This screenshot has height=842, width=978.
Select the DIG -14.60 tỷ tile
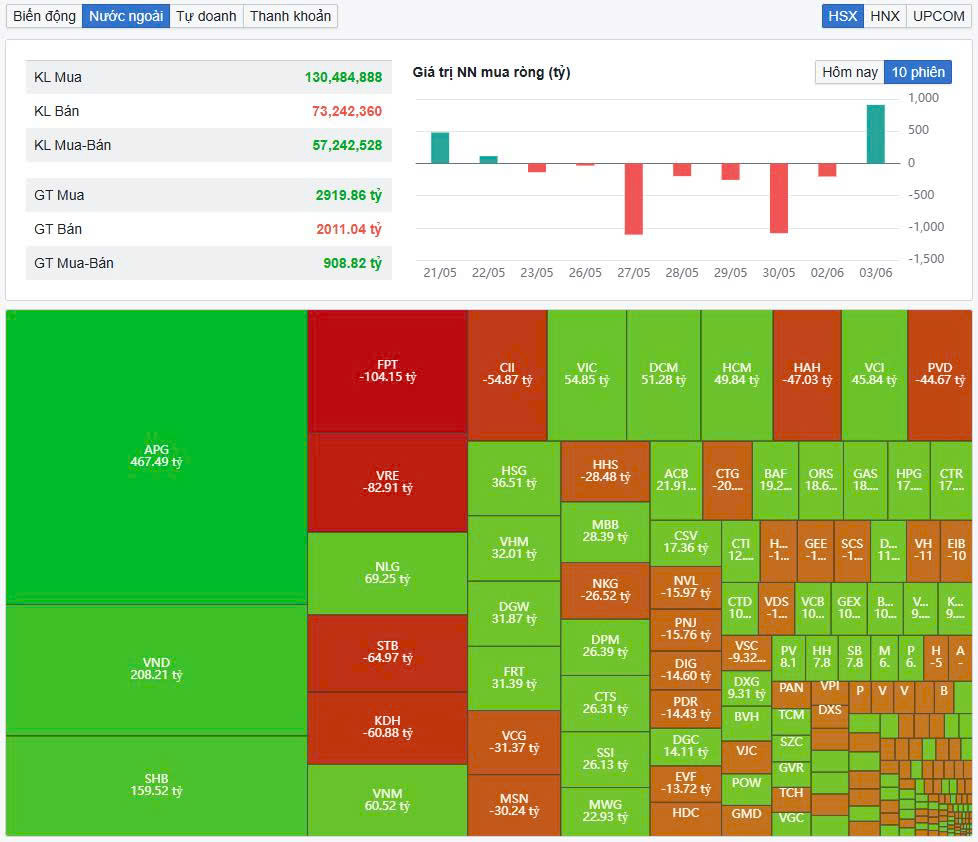click(686, 670)
